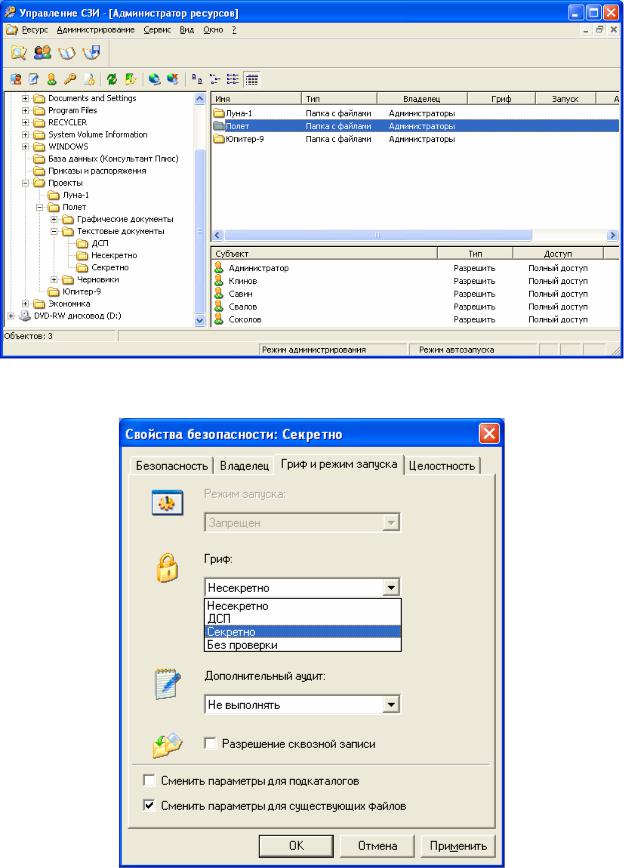Switch to list view button
The image size is (624, 868).
[233, 79]
